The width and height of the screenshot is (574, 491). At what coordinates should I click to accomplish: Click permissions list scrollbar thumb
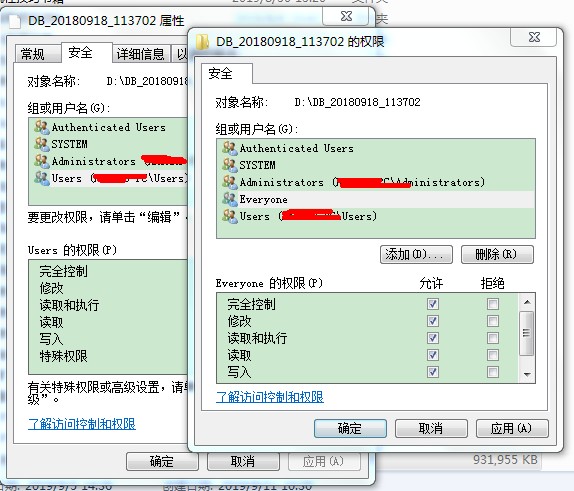click(x=527, y=333)
